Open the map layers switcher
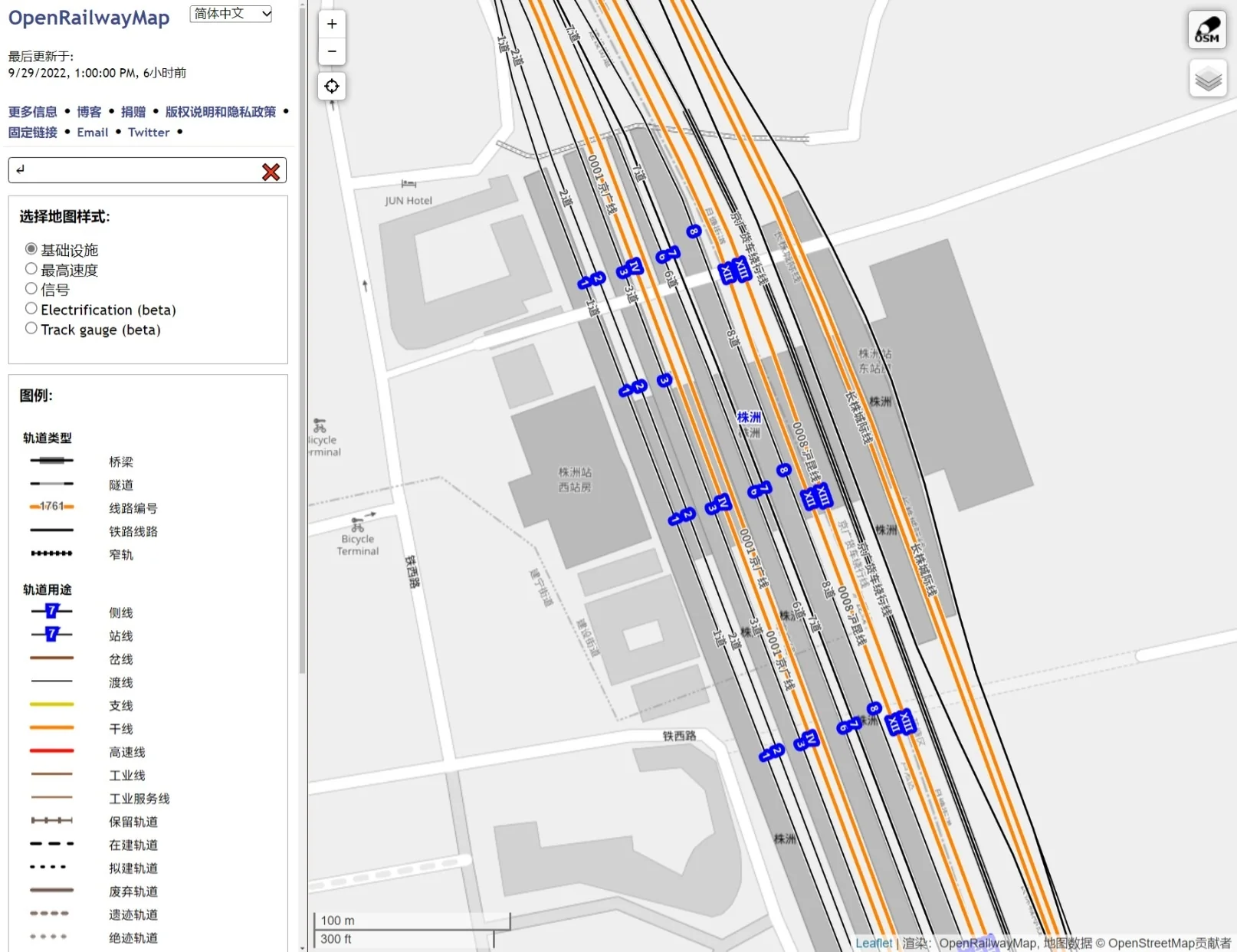This screenshot has width=1237, height=952. [x=1208, y=78]
